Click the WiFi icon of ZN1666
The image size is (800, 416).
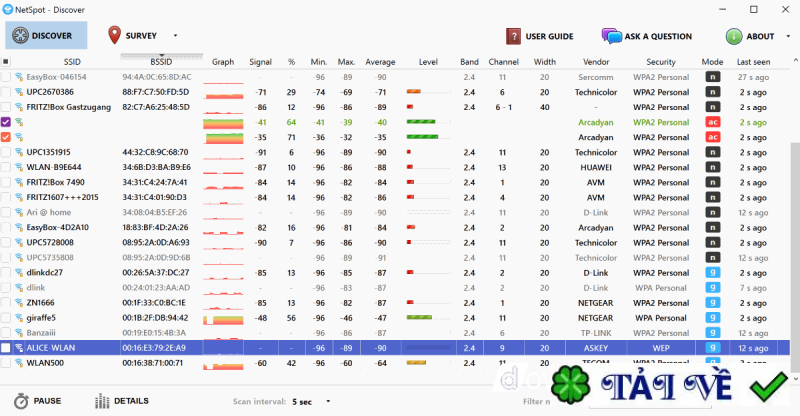(19, 303)
